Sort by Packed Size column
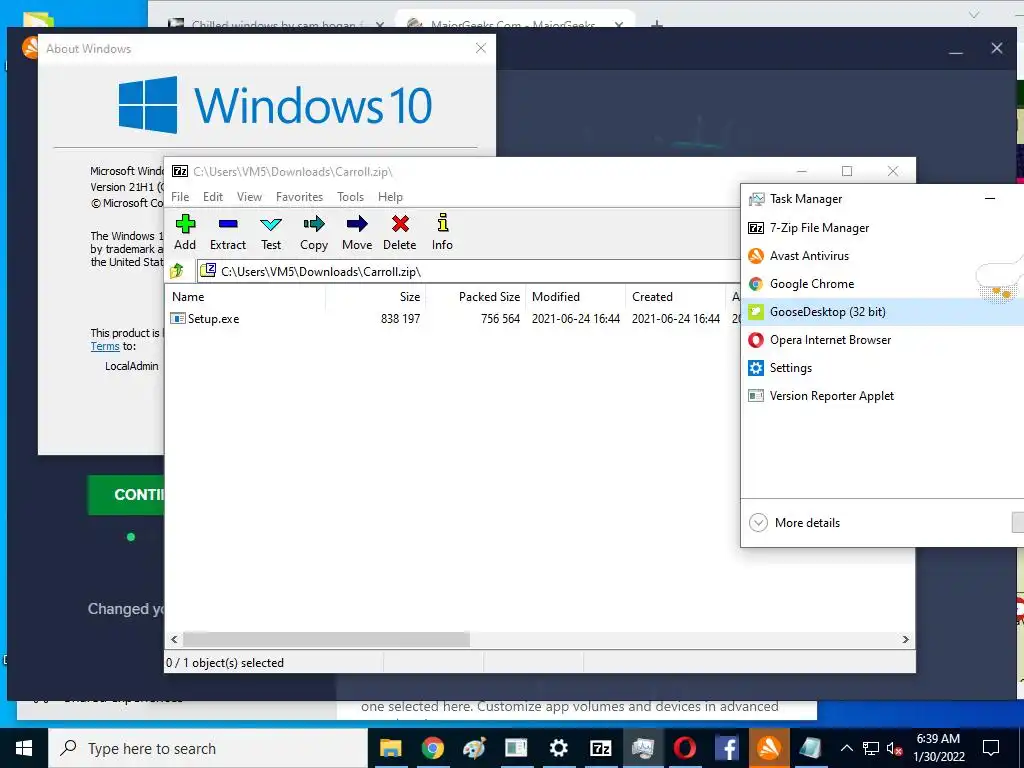 pyautogui.click(x=475, y=296)
